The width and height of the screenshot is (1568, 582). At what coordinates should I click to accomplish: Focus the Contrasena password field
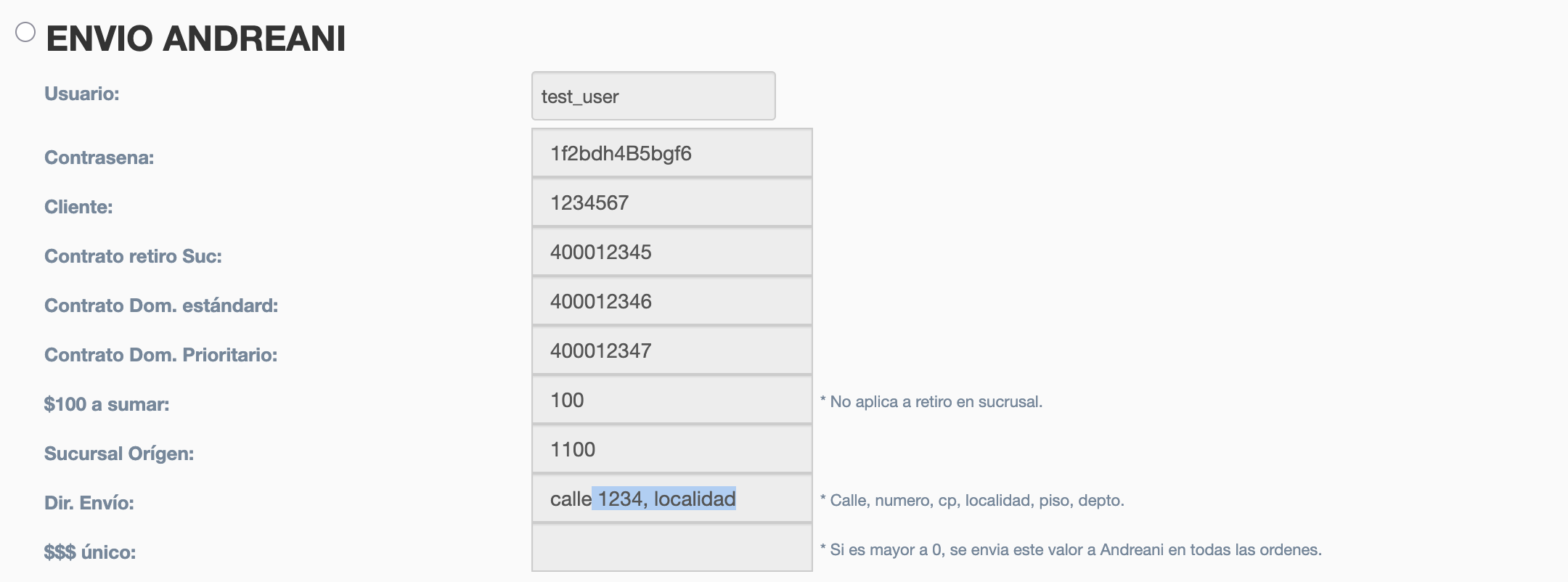tap(671, 153)
